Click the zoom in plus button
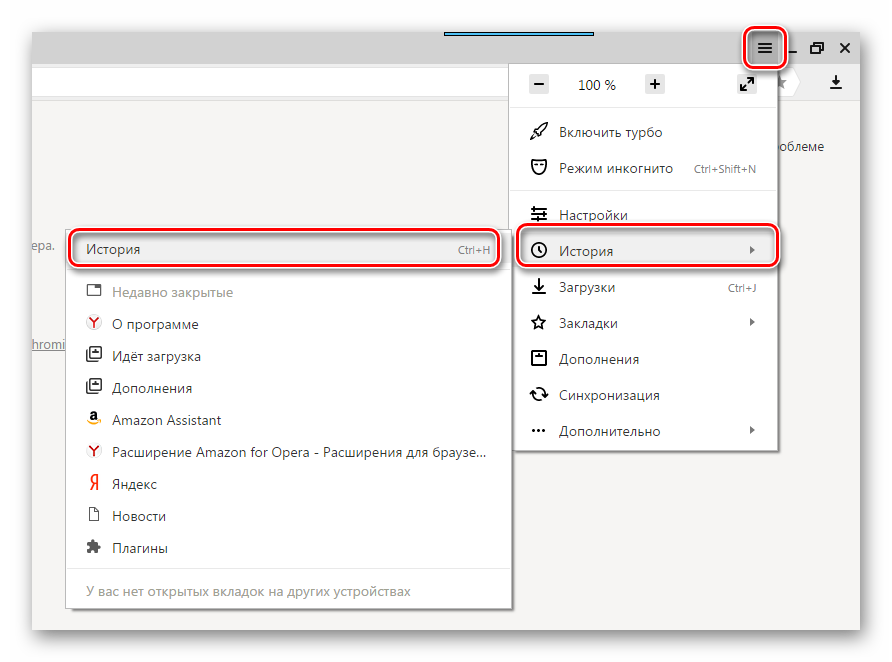 point(655,85)
